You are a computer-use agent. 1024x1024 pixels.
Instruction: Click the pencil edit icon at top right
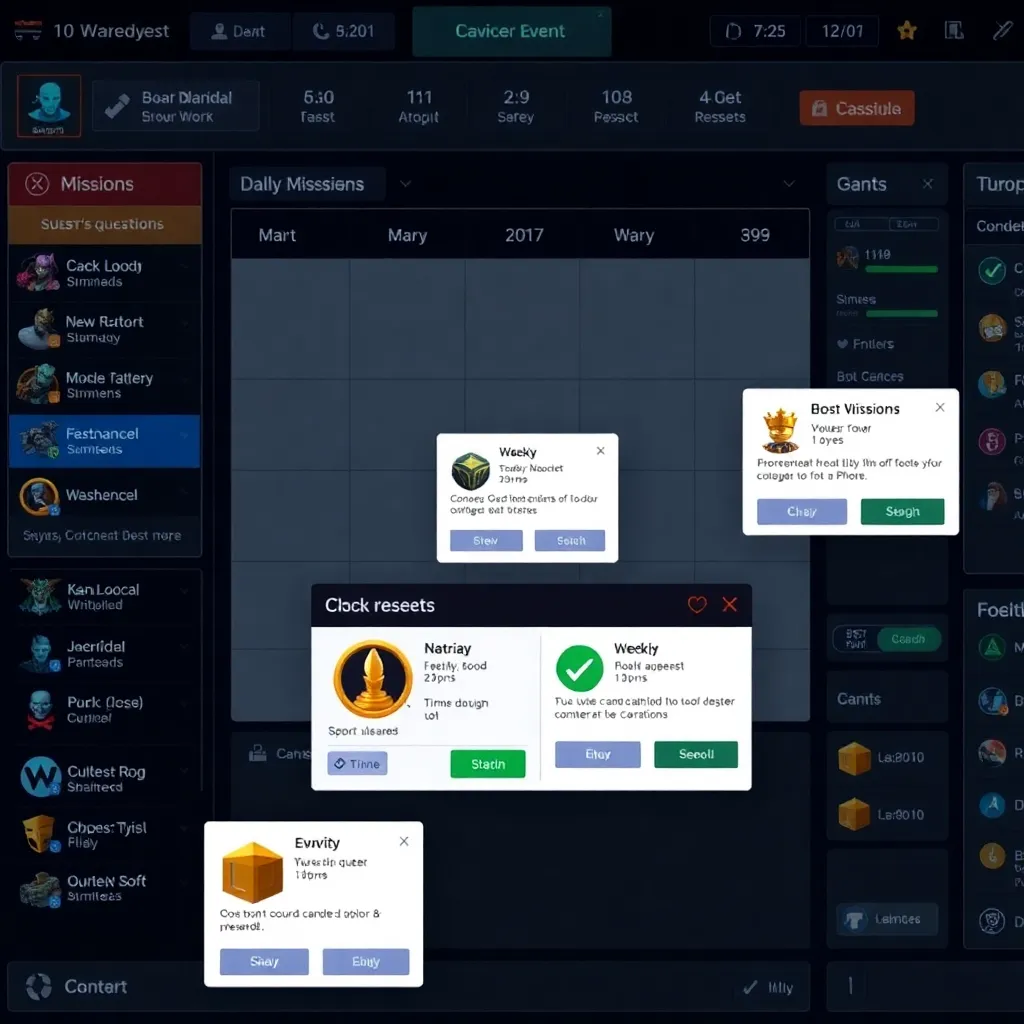click(1002, 31)
